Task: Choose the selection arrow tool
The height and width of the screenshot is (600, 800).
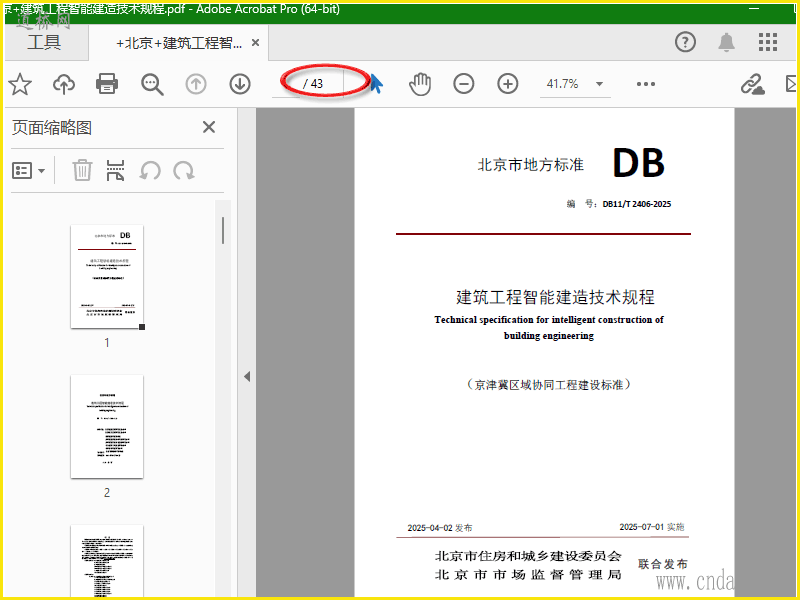Action: (x=377, y=84)
